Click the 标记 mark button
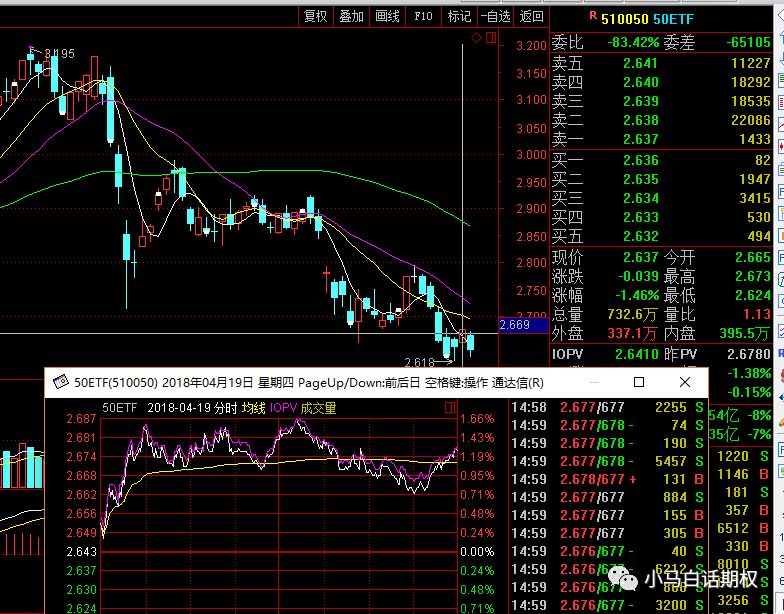Screen dimensions: 784x614 pyautogui.click(x=459, y=16)
